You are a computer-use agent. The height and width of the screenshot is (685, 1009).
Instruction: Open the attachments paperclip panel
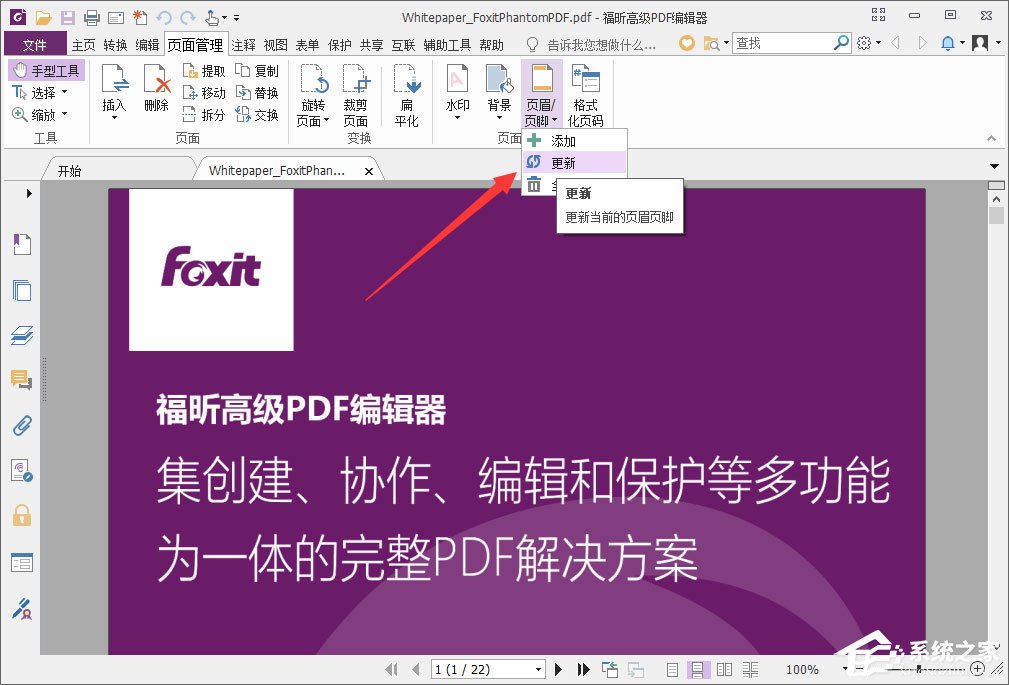pos(22,425)
